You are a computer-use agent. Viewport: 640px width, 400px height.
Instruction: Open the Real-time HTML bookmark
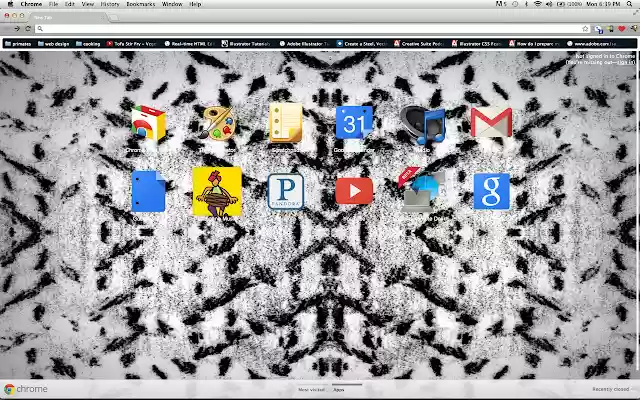189,44
